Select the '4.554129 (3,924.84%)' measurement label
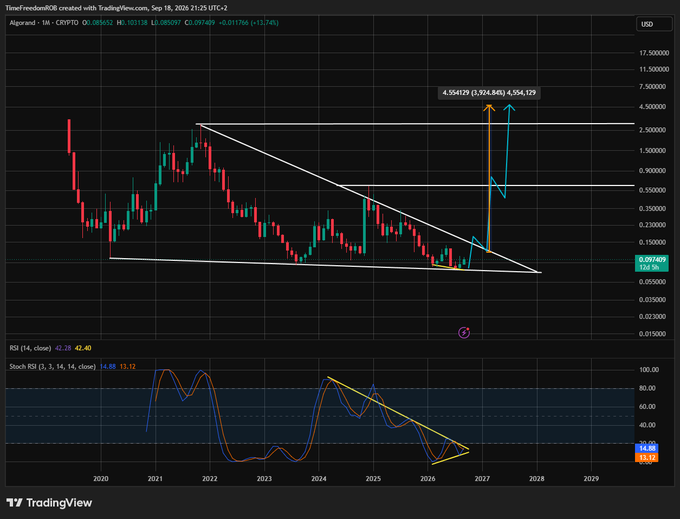680x519 pixels. (489, 92)
